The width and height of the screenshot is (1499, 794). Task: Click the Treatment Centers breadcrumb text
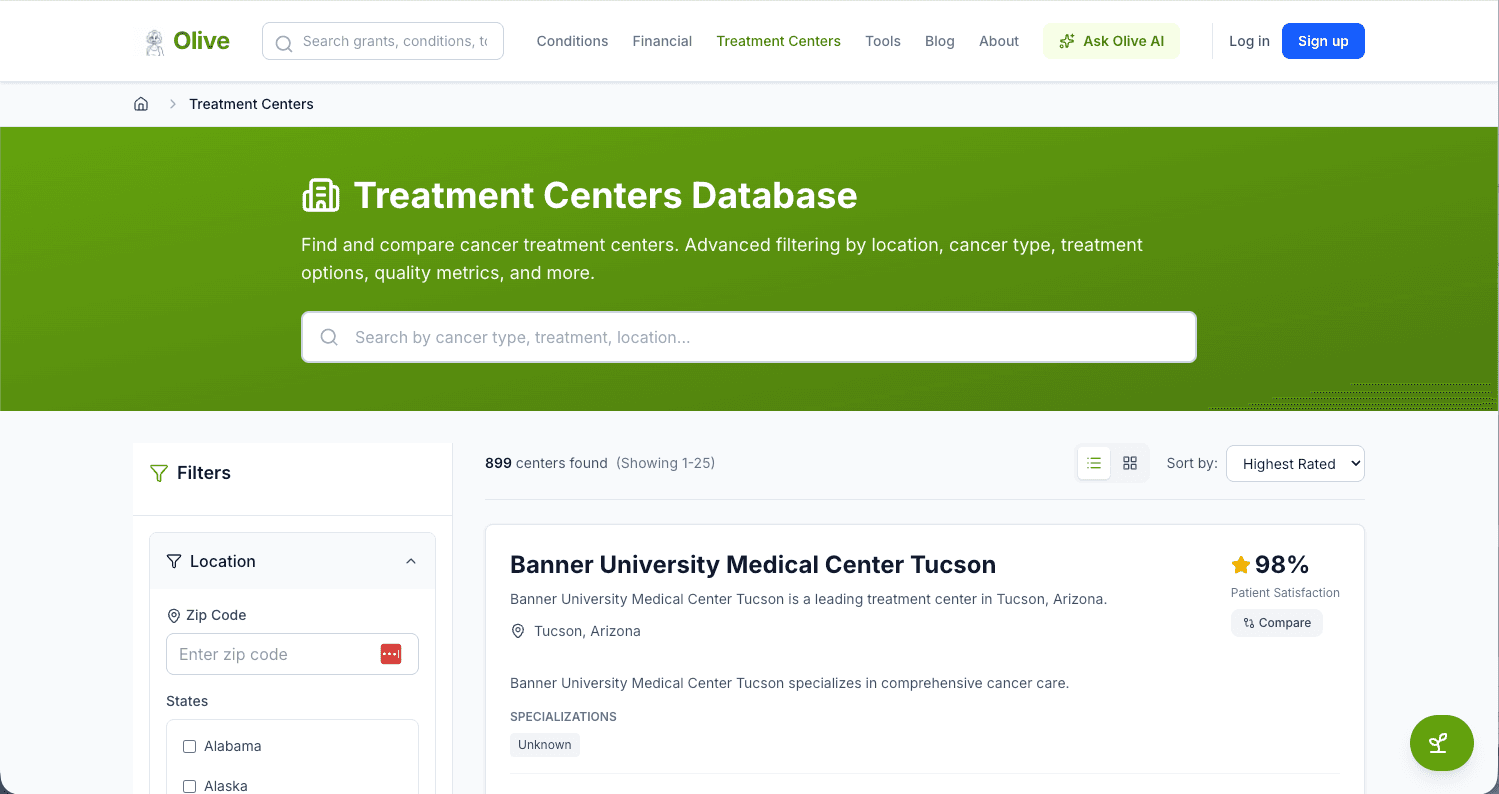[251, 104]
